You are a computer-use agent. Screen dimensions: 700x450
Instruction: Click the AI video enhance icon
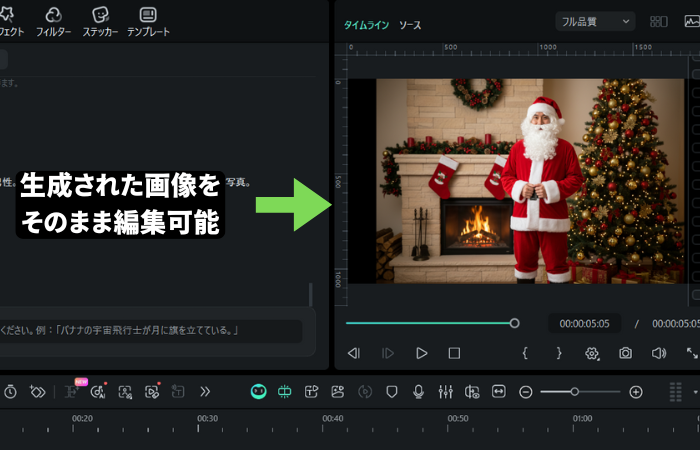tap(152, 392)
